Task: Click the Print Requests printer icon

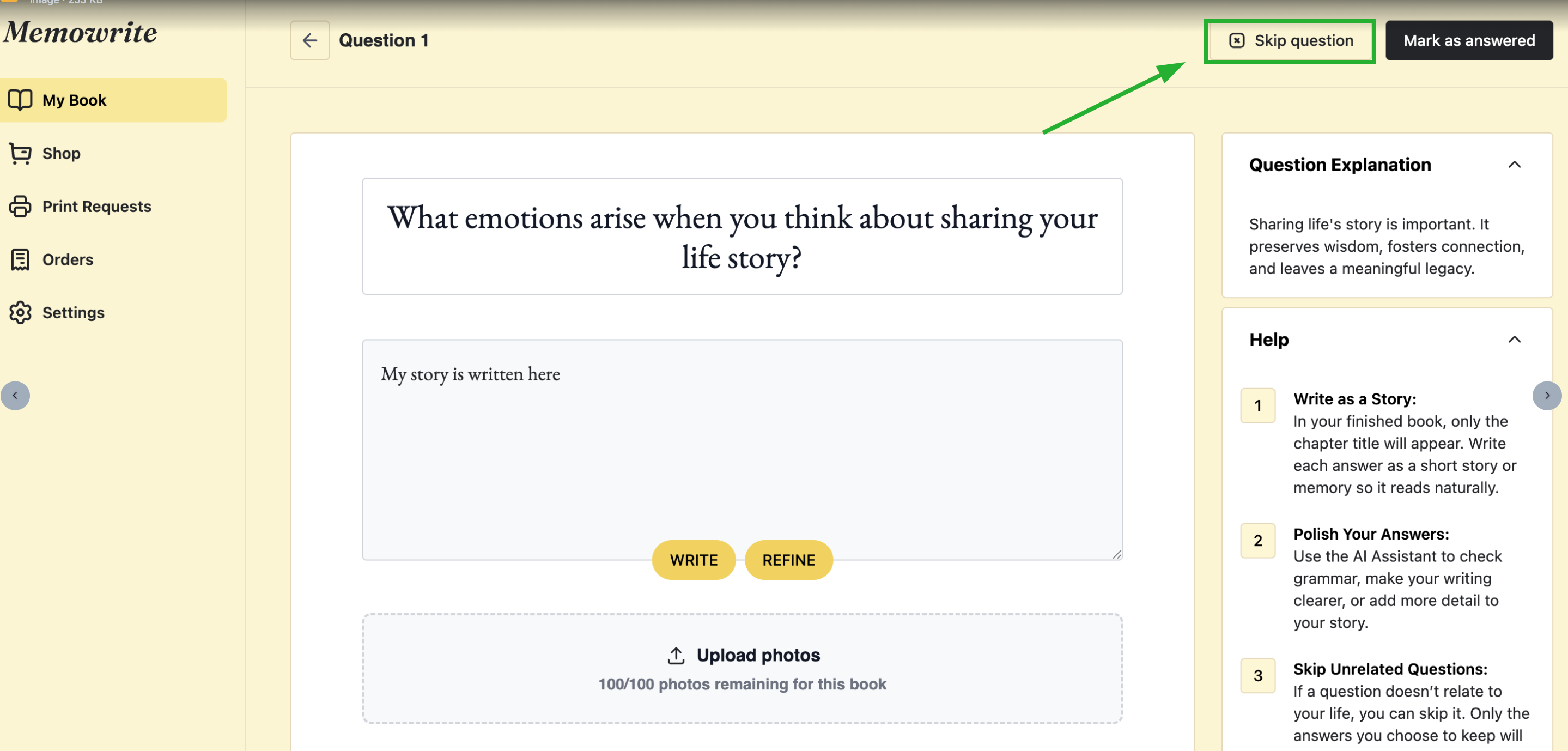Action: [x=20, y=207]
